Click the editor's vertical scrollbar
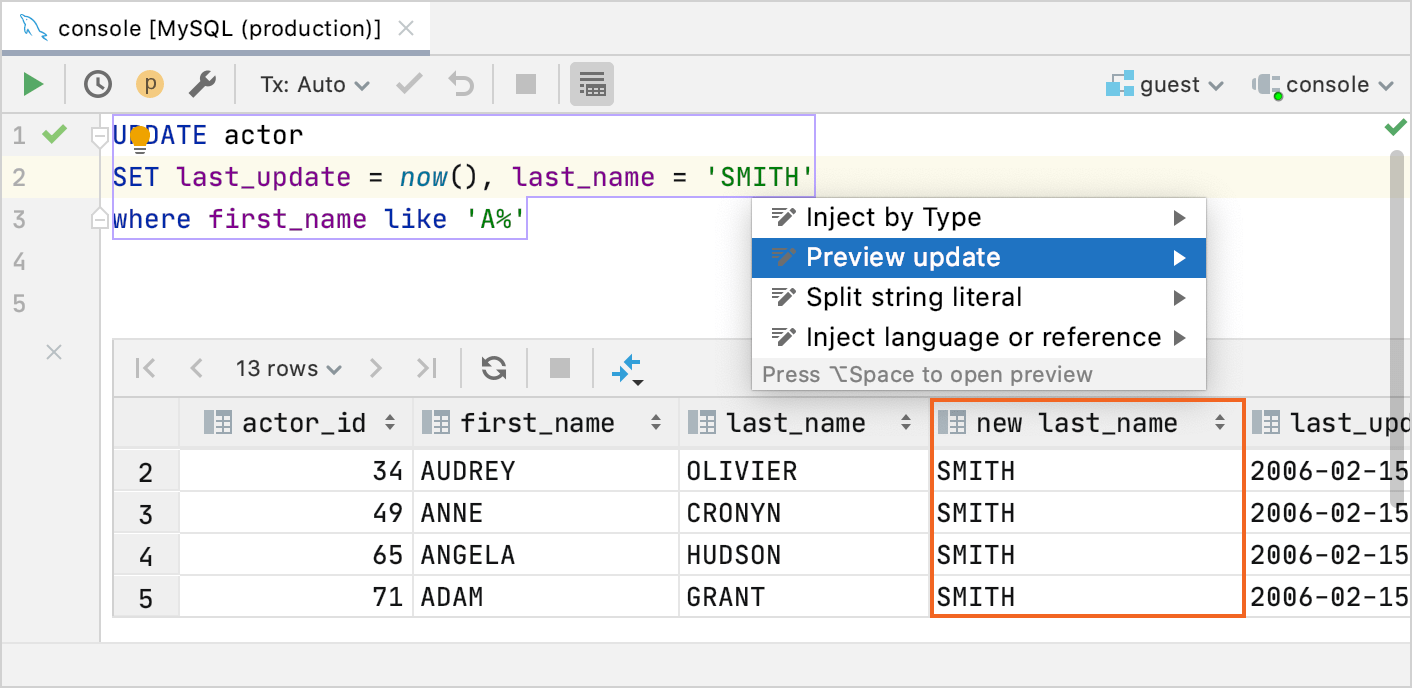Viewport: 1412px width, 688px height. click(1398, 330)
